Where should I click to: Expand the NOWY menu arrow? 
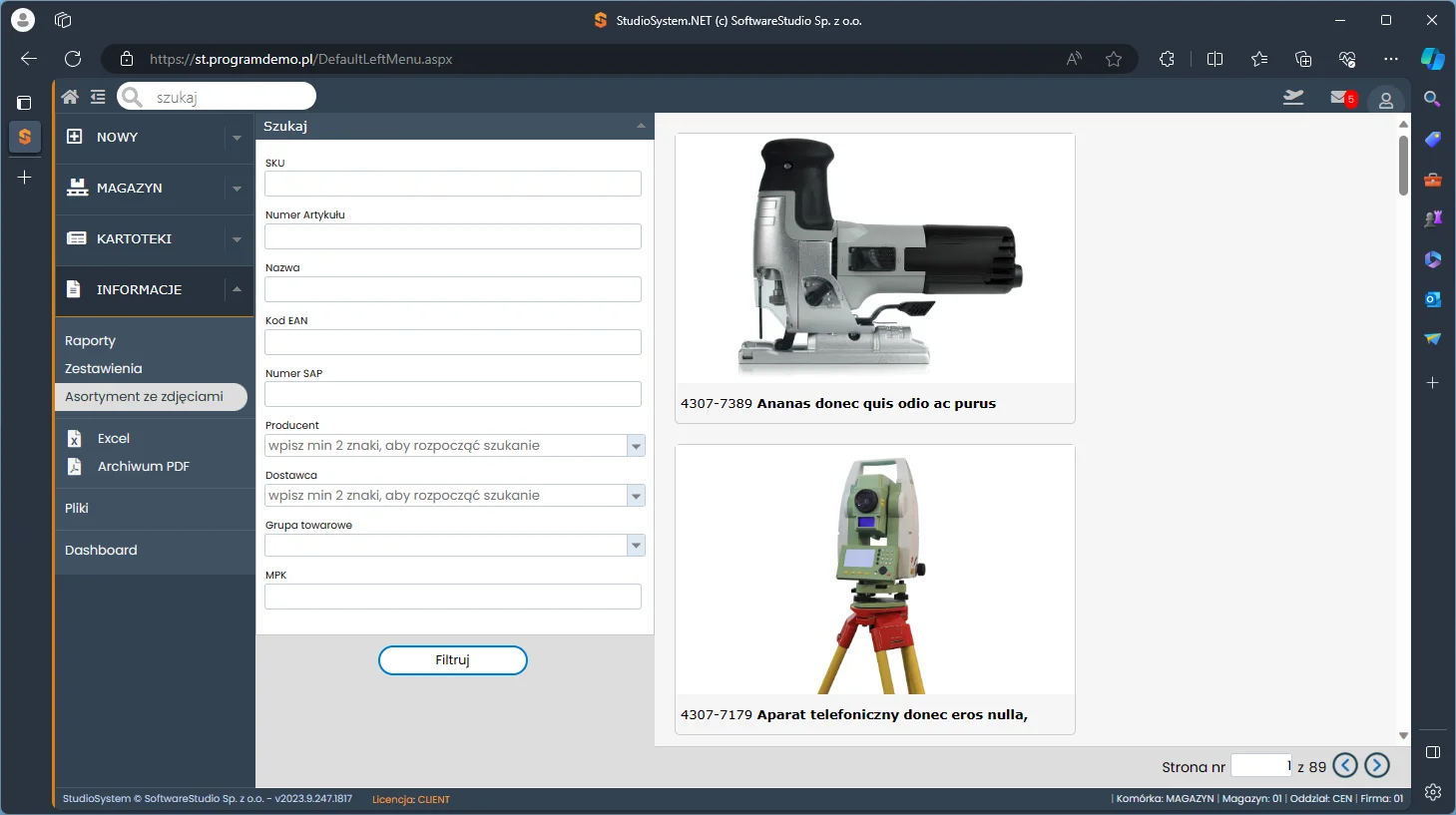[237, 138]
